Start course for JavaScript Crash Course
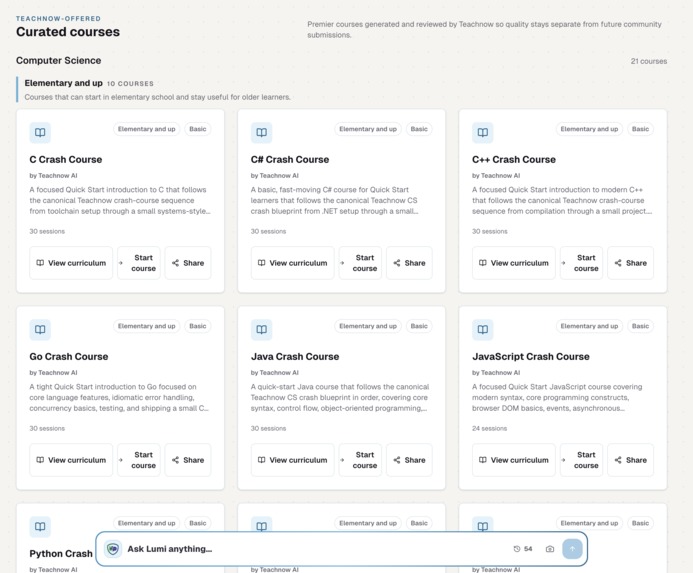 click(581, 460)
